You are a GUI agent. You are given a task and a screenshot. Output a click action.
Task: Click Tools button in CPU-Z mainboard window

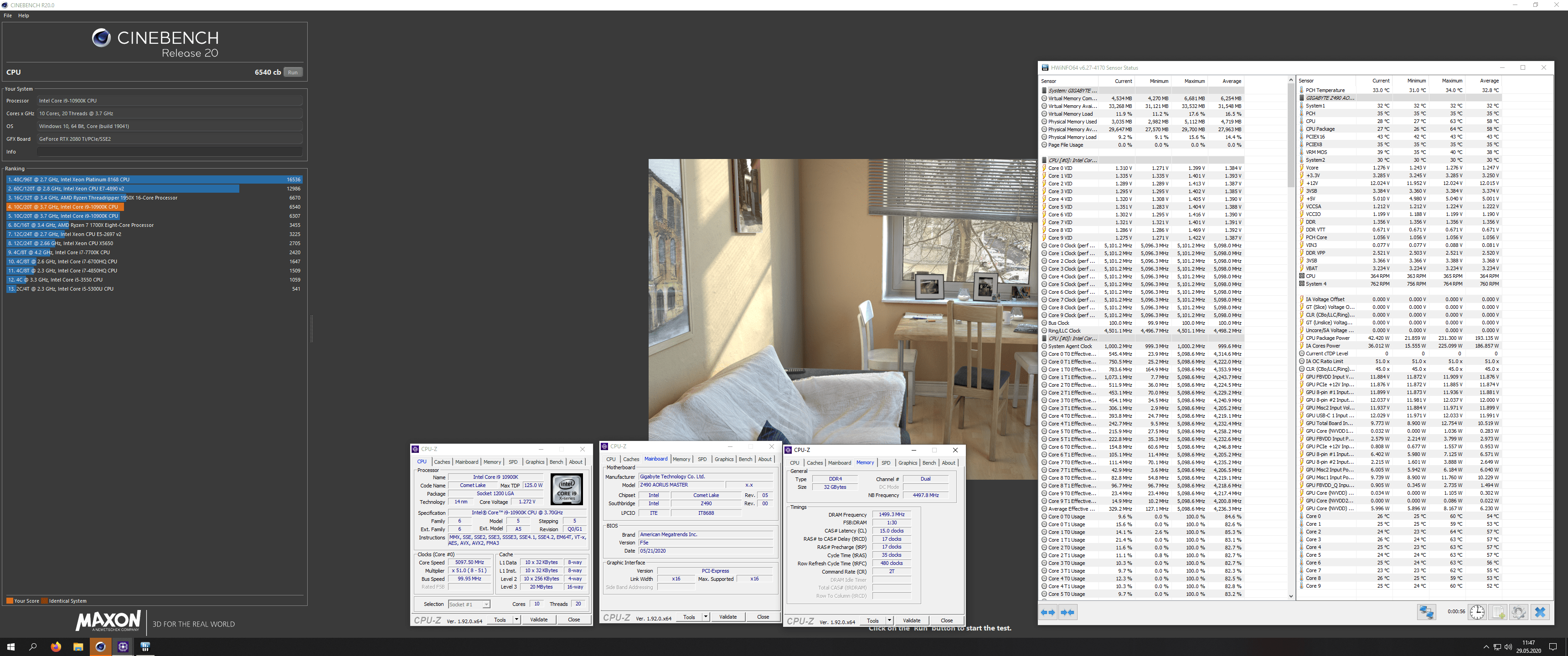point(689,617)
